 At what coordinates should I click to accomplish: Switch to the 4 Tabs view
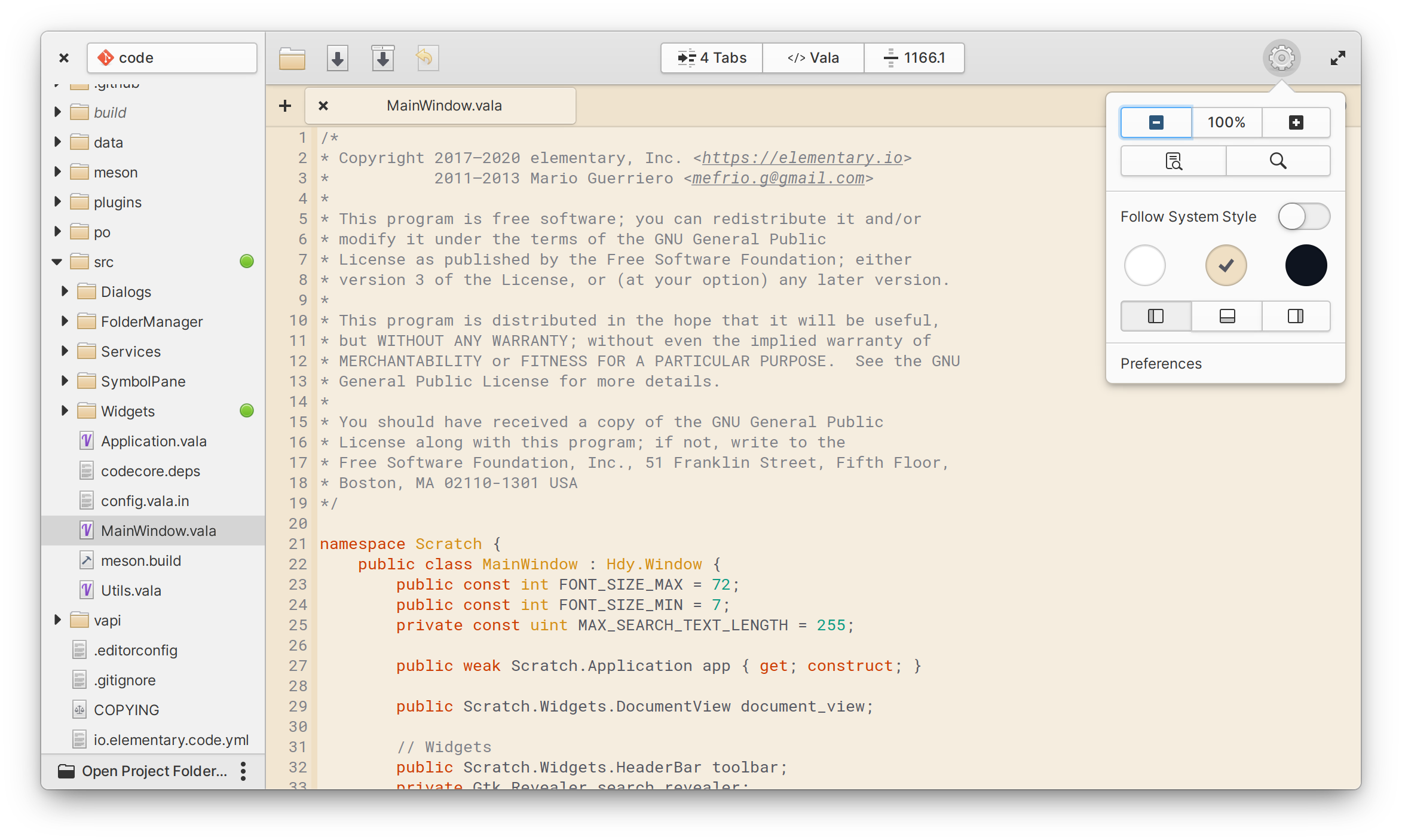coord(713,57)
